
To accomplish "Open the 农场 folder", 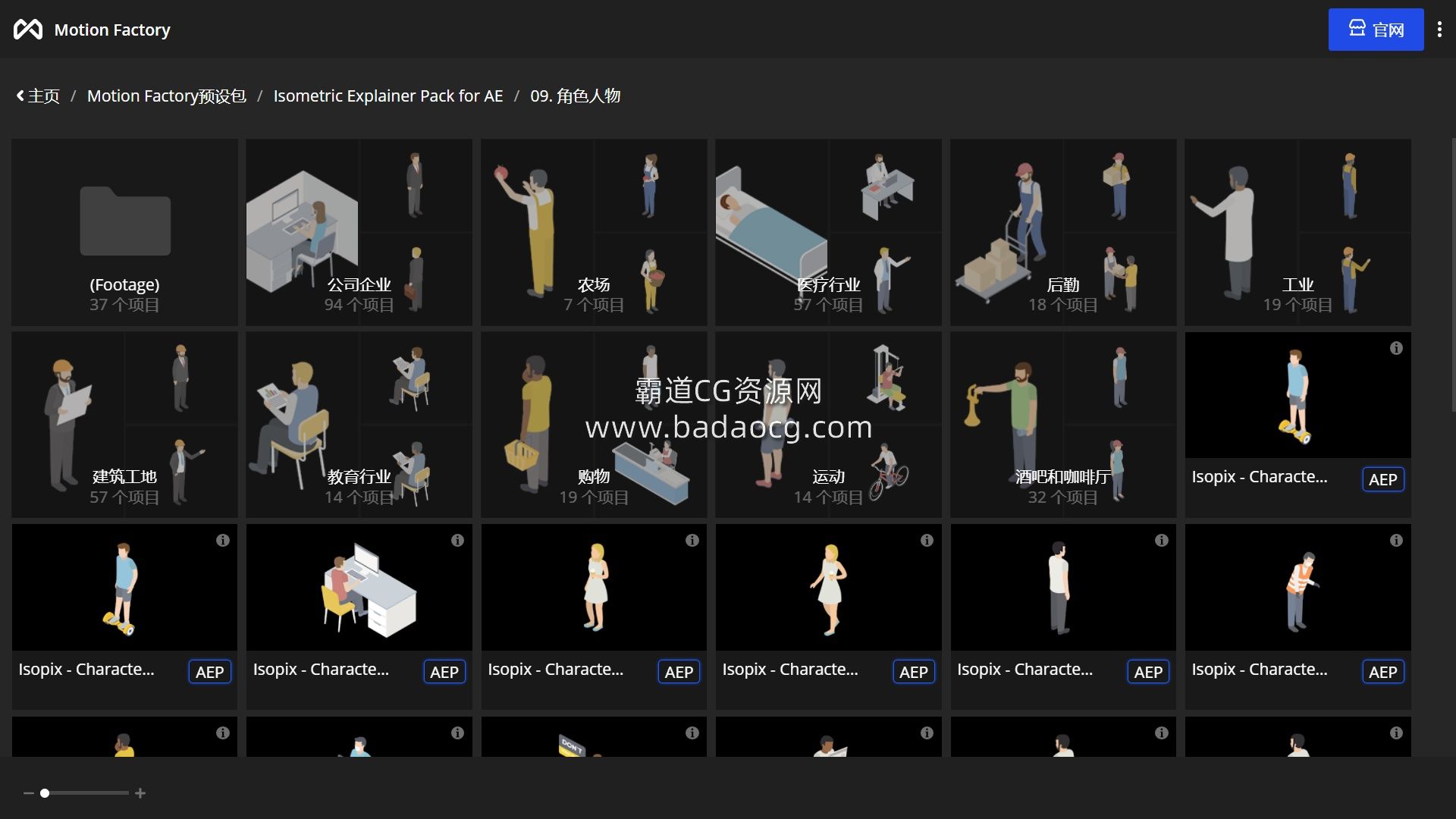I will tap(594, 232).
